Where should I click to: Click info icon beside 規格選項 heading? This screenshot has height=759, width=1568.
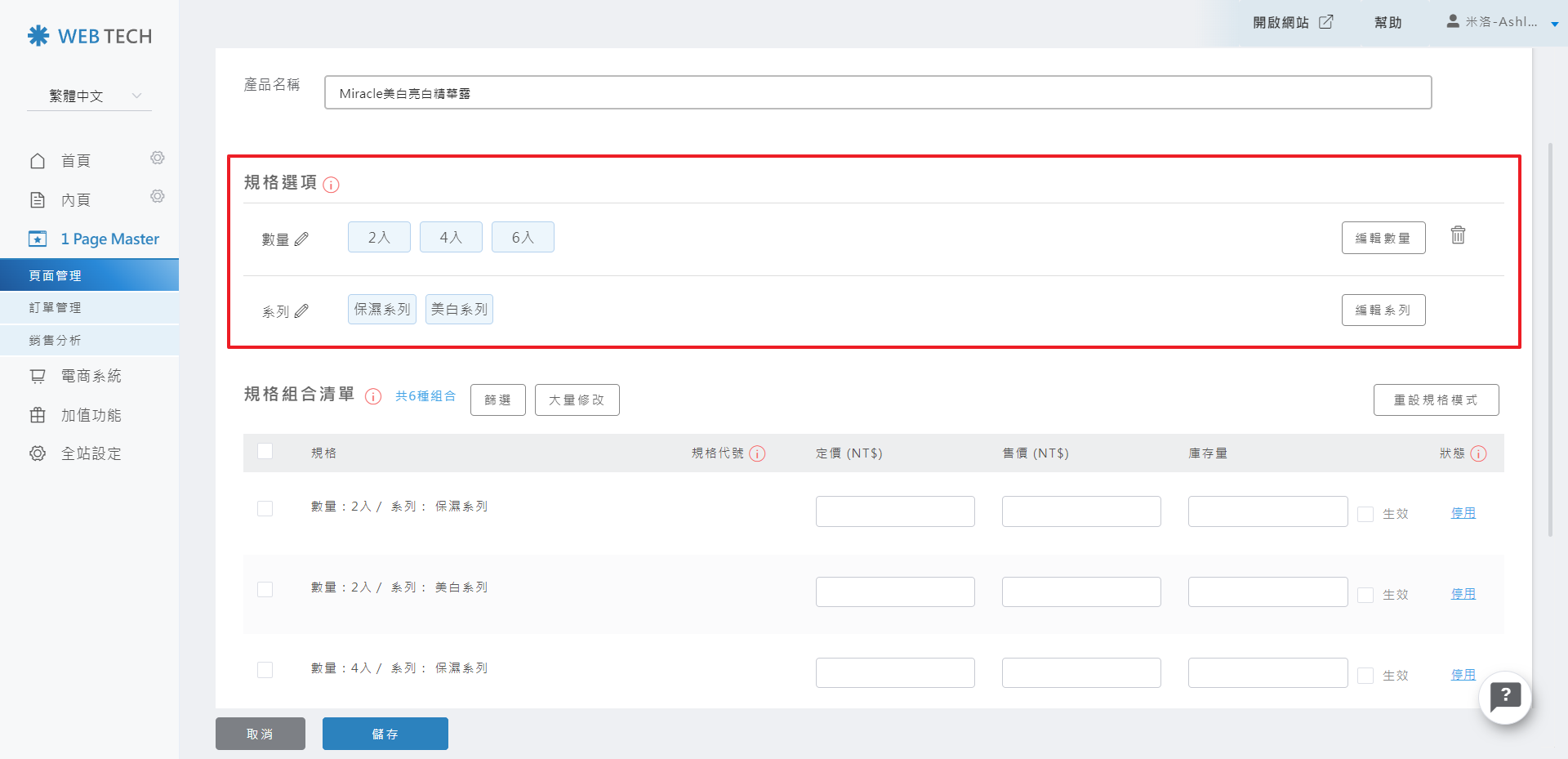click(331, 185)
